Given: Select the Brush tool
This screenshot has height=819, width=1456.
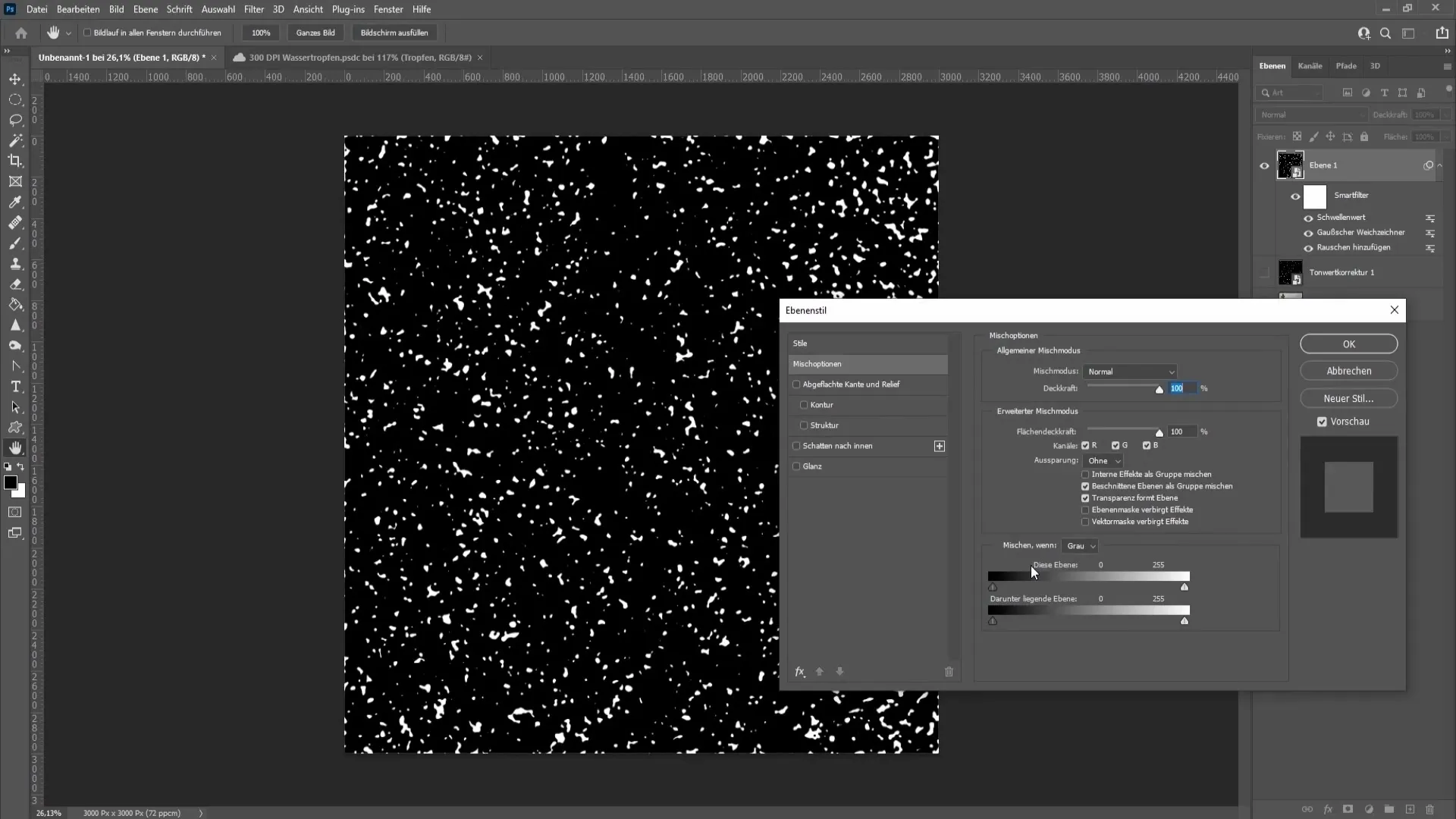Looking at the screenshot, I should click(x=15, y=243).
